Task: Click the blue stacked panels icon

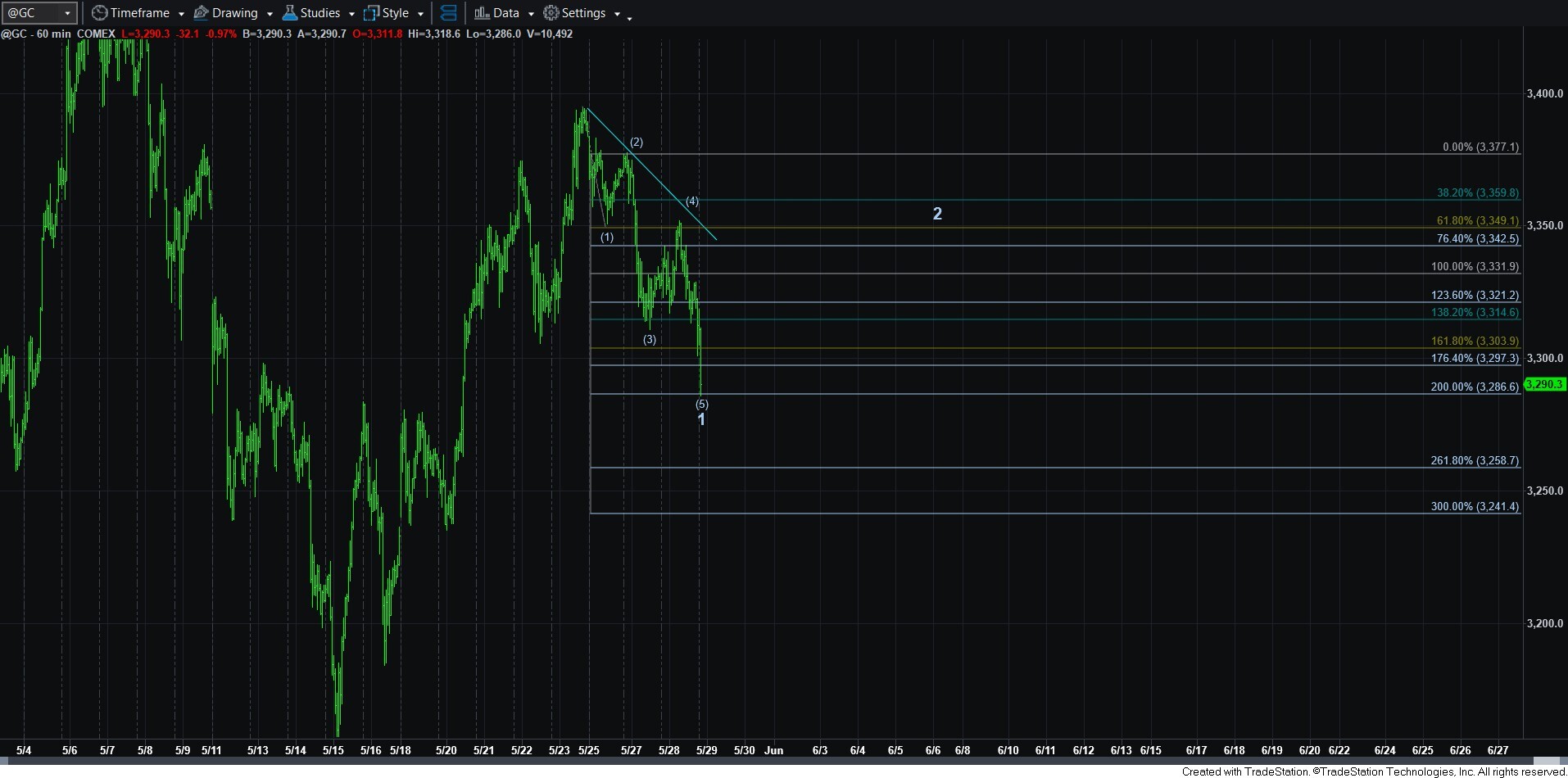Action: pyautogui.click(x=448, y=13)
